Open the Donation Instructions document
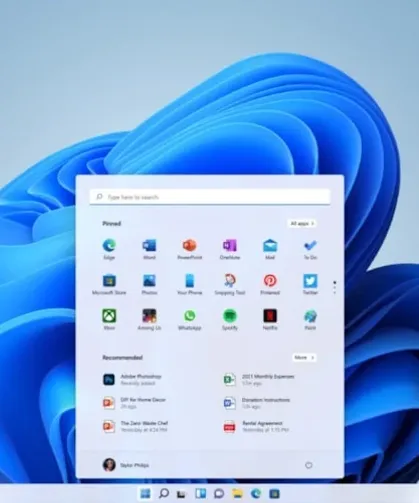Screen dimensions: 419x503 tap(257, 403)
